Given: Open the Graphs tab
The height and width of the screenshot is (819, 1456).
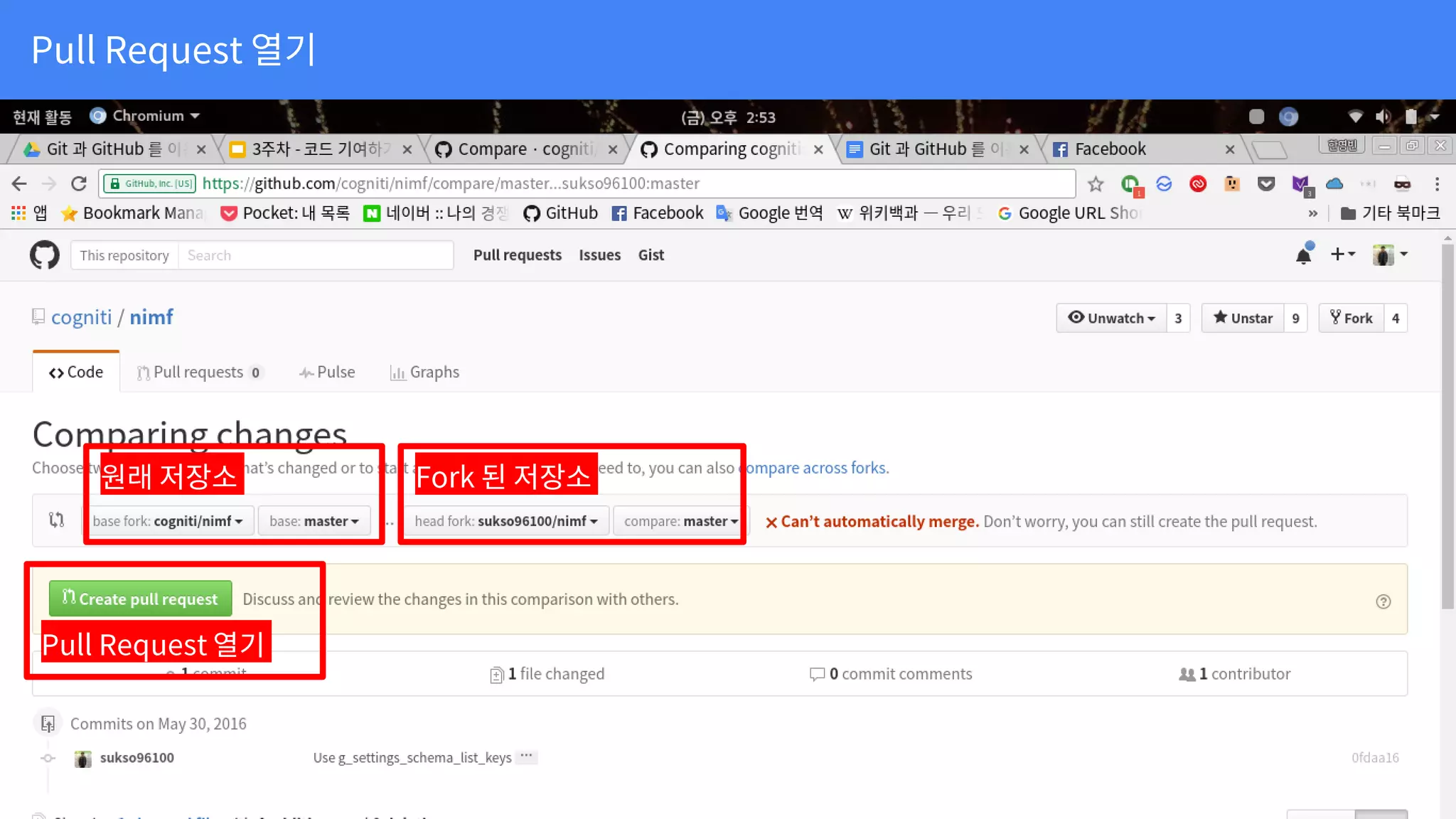Looking at the screenshot, I should click(x=424, y=373).
